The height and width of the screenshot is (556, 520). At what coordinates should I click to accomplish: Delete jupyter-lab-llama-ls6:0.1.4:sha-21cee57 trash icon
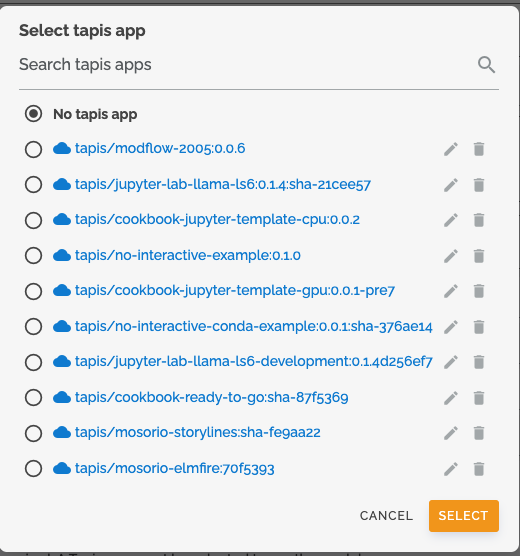[x=479, y=185]
